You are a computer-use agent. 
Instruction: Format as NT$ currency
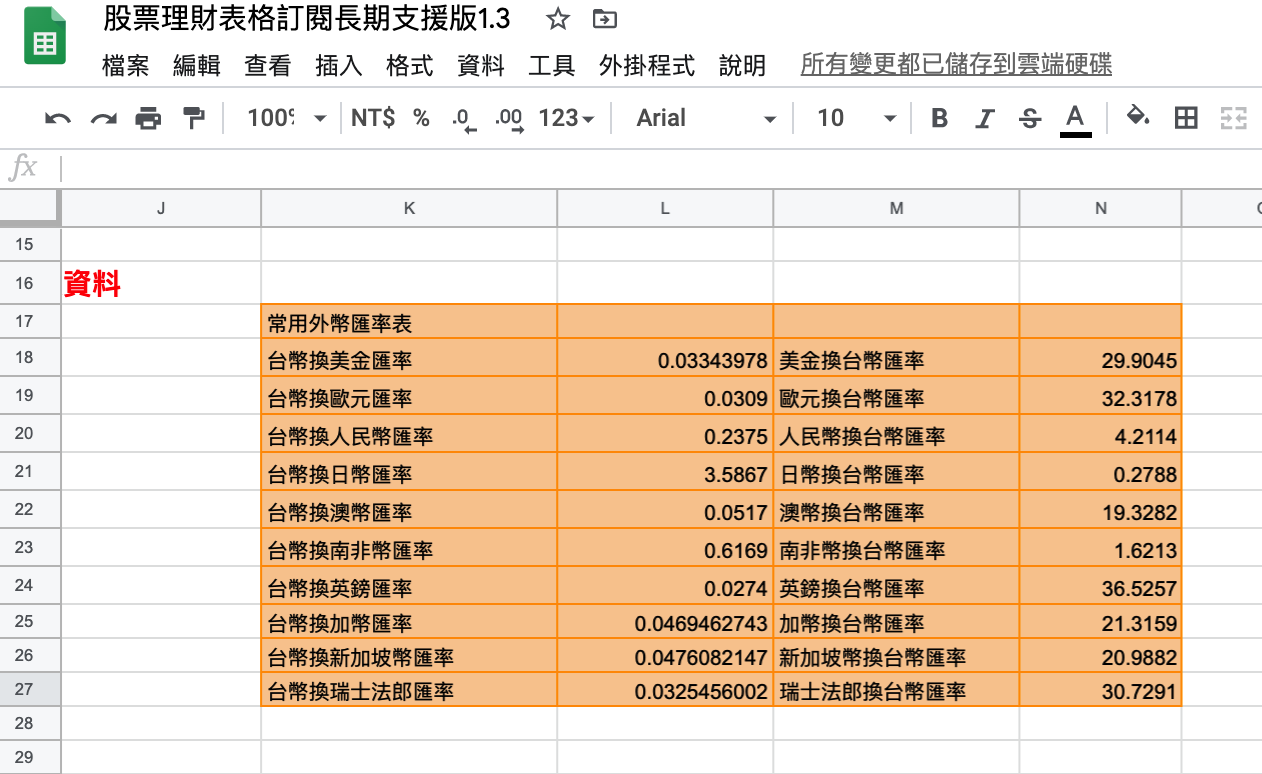coord(373,118)
